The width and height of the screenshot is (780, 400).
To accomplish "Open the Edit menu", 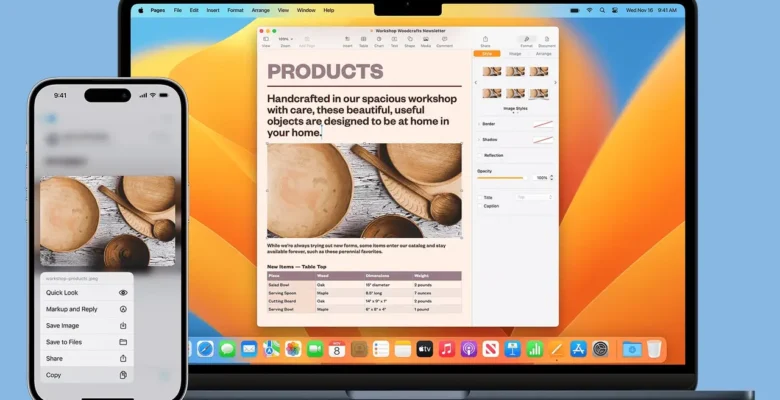I will click(194, 10).
